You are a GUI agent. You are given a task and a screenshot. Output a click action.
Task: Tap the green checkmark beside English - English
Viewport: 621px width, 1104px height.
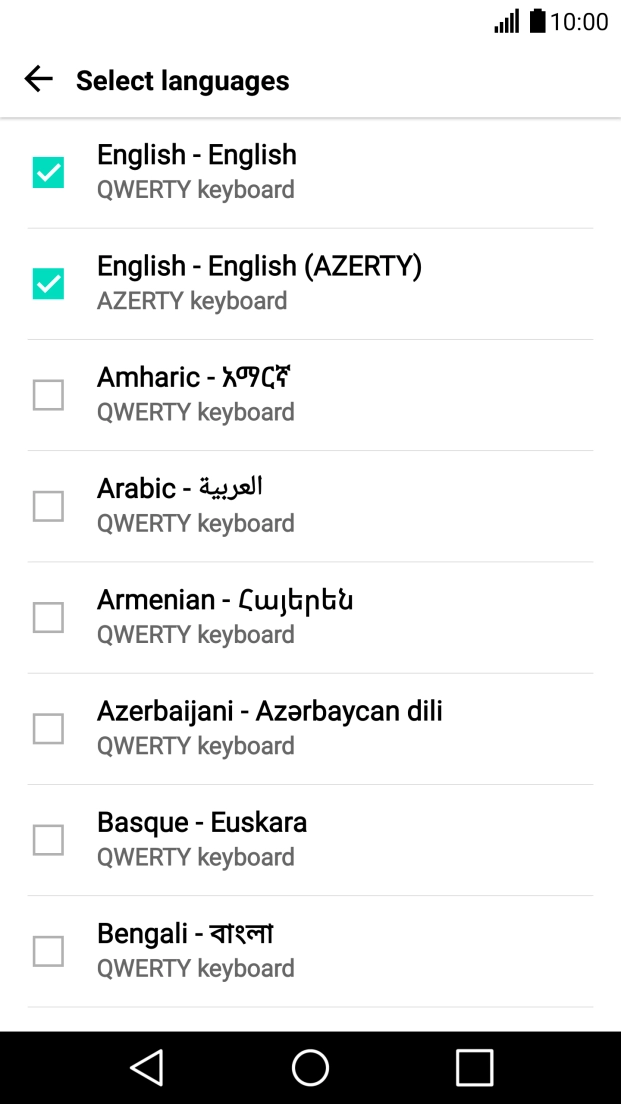pyautogui.click(x=47, y=171)
